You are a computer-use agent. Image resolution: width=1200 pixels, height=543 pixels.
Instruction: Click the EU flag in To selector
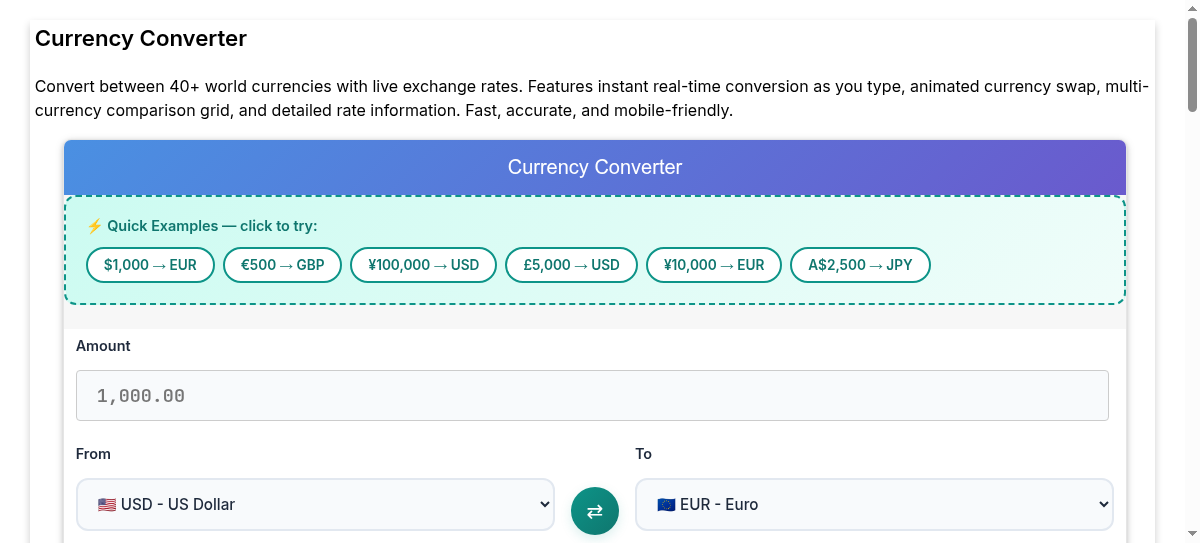pyautogui.click(x=666, y=505)
